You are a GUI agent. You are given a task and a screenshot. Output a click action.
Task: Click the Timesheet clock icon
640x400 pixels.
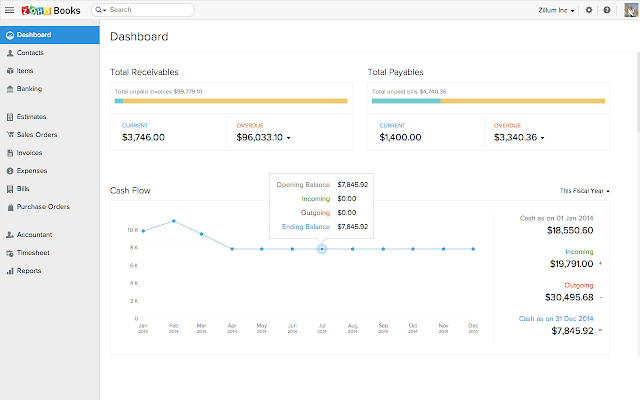[10, 253]
